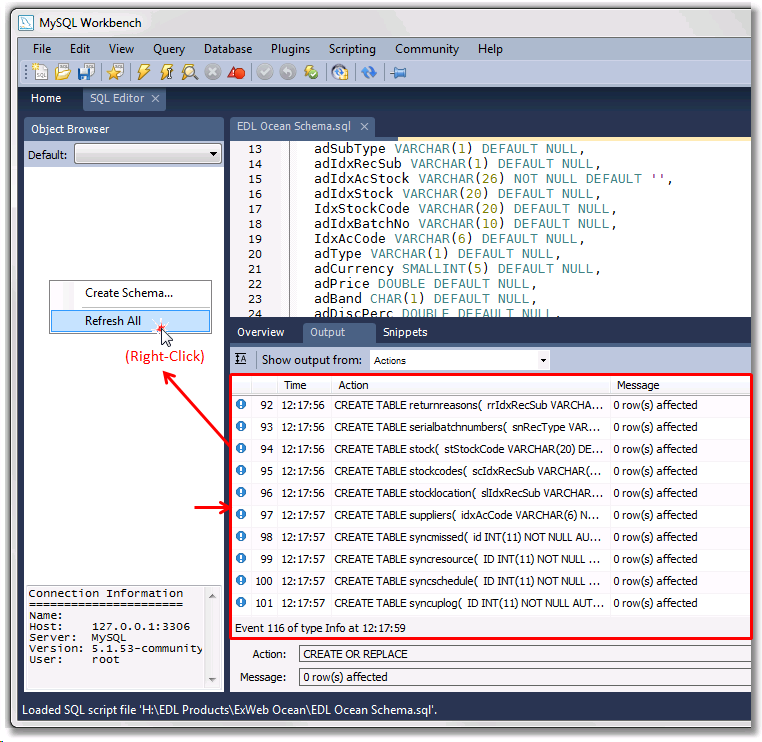Viewport: 762px width, 742px height.
Task: Open the Community menu
Action: pos(427,49)
